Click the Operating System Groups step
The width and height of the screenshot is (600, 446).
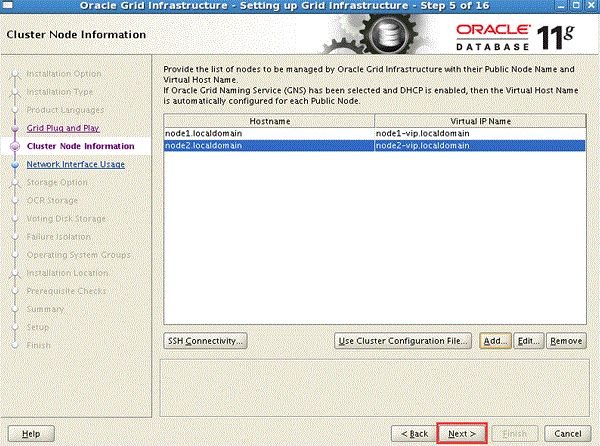[78, 254]
